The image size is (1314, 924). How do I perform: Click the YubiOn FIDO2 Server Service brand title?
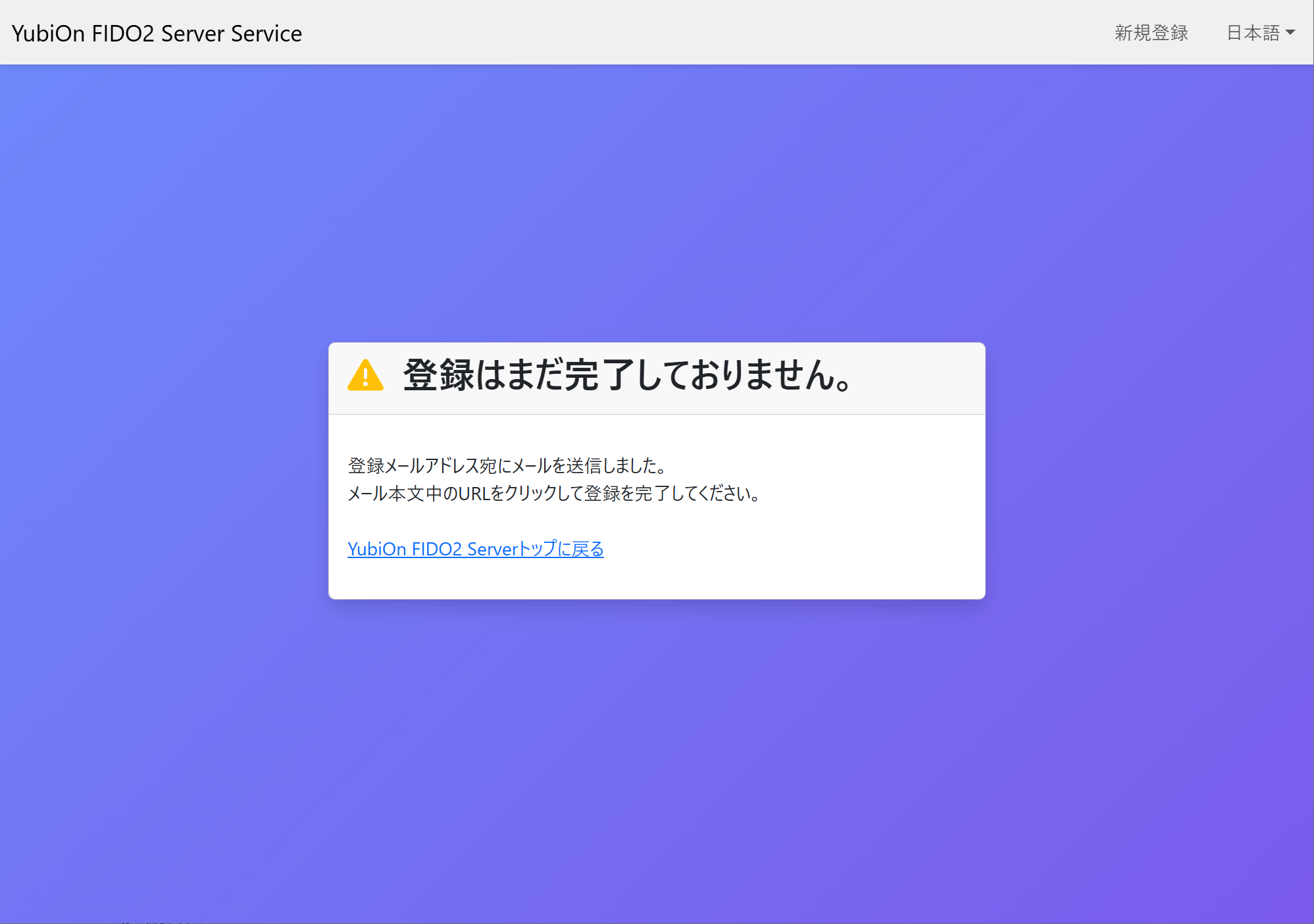click(x=157, y=33)
